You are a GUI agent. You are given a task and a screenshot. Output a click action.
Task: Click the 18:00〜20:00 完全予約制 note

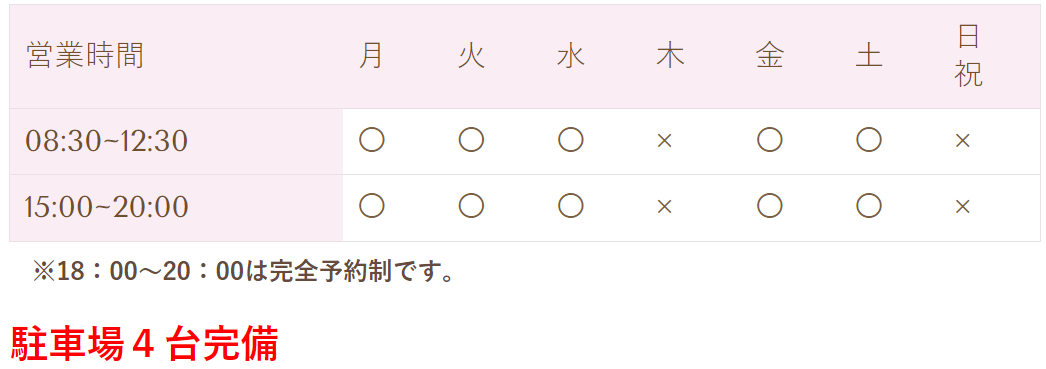click(x=244, y=272)
